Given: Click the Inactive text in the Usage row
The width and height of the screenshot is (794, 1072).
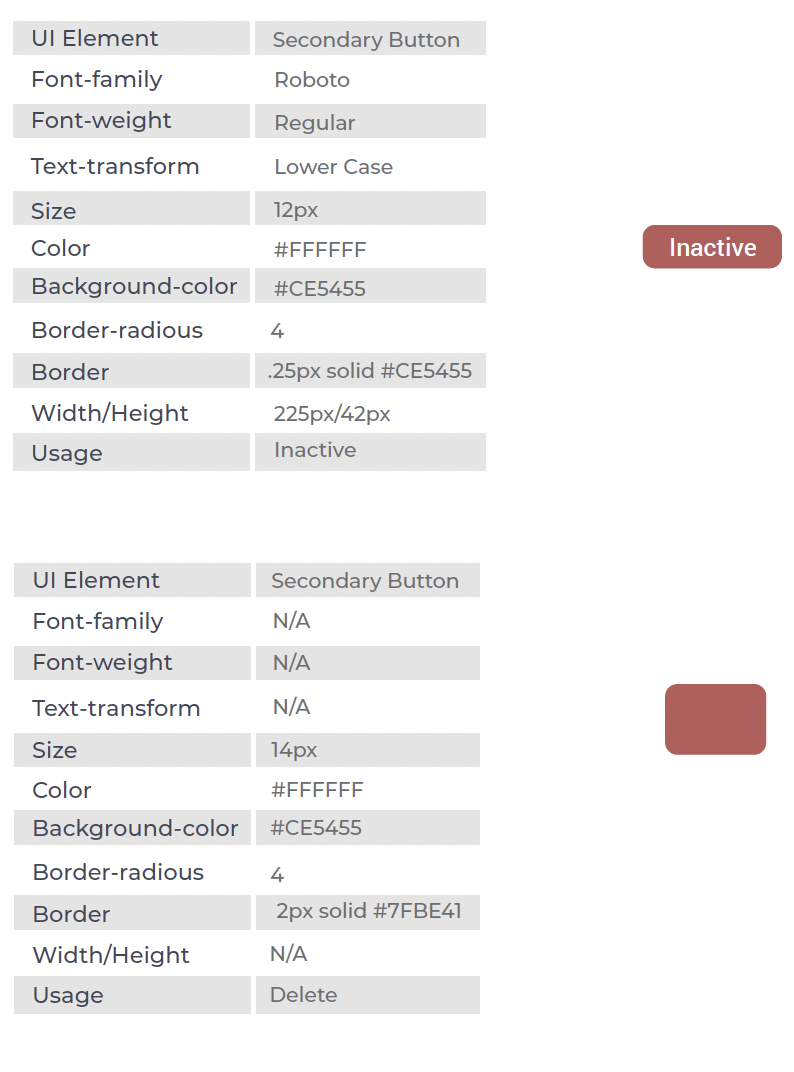Looking at the screenshot, I should (315, 450).
